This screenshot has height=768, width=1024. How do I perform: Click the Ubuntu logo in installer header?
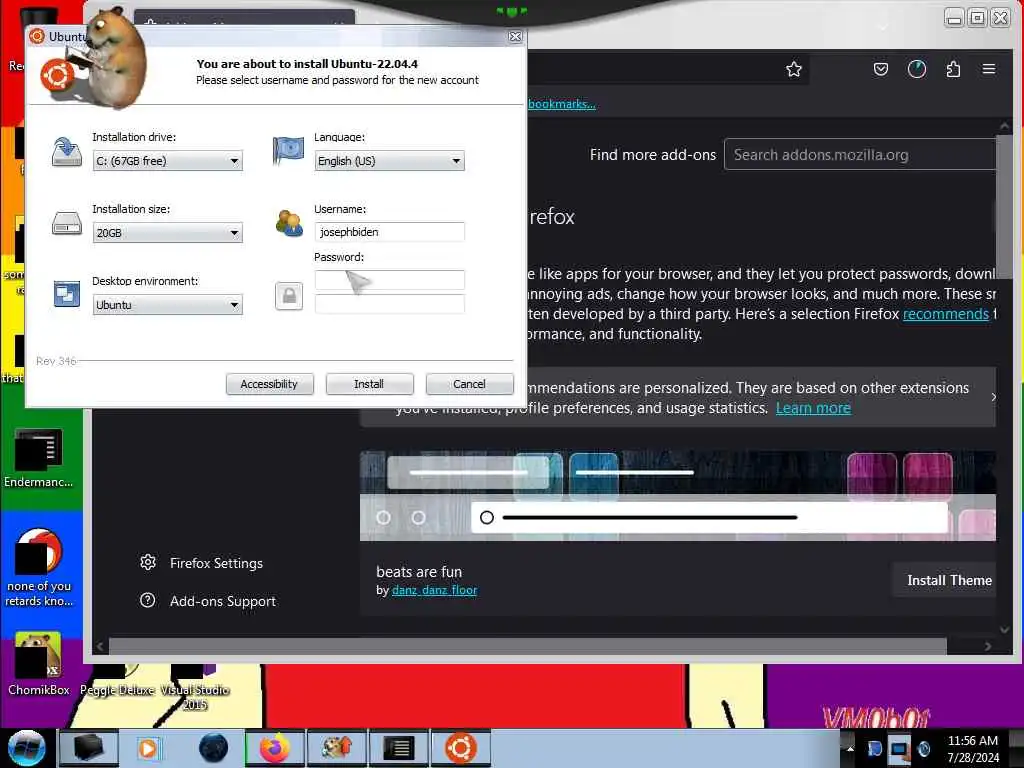[x=57, y=75]
